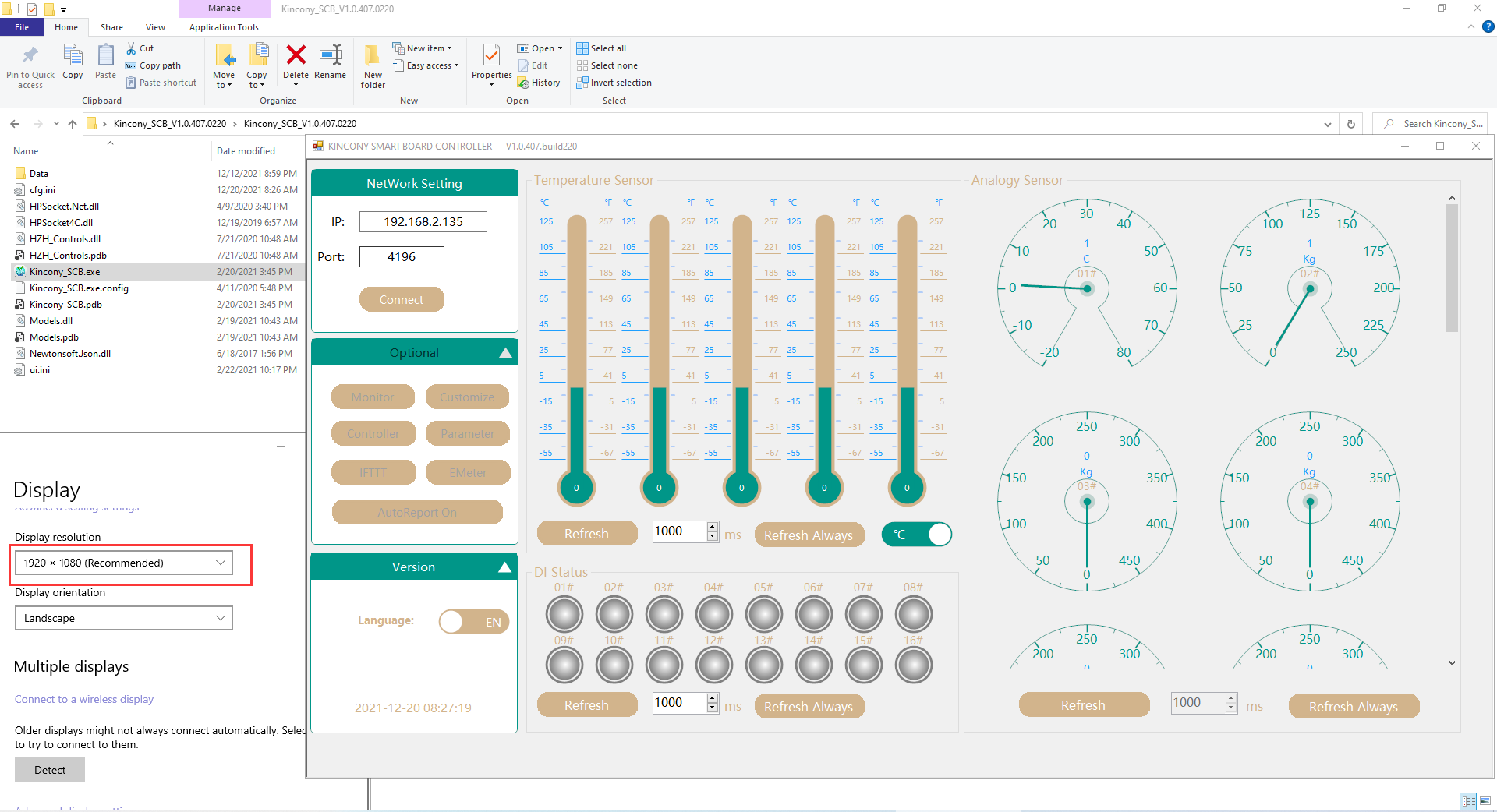Image resolution: width=1497 pixels, height=812 pixels.
Task: Refresh the Explorer address bar
Action: (1351, 124)
